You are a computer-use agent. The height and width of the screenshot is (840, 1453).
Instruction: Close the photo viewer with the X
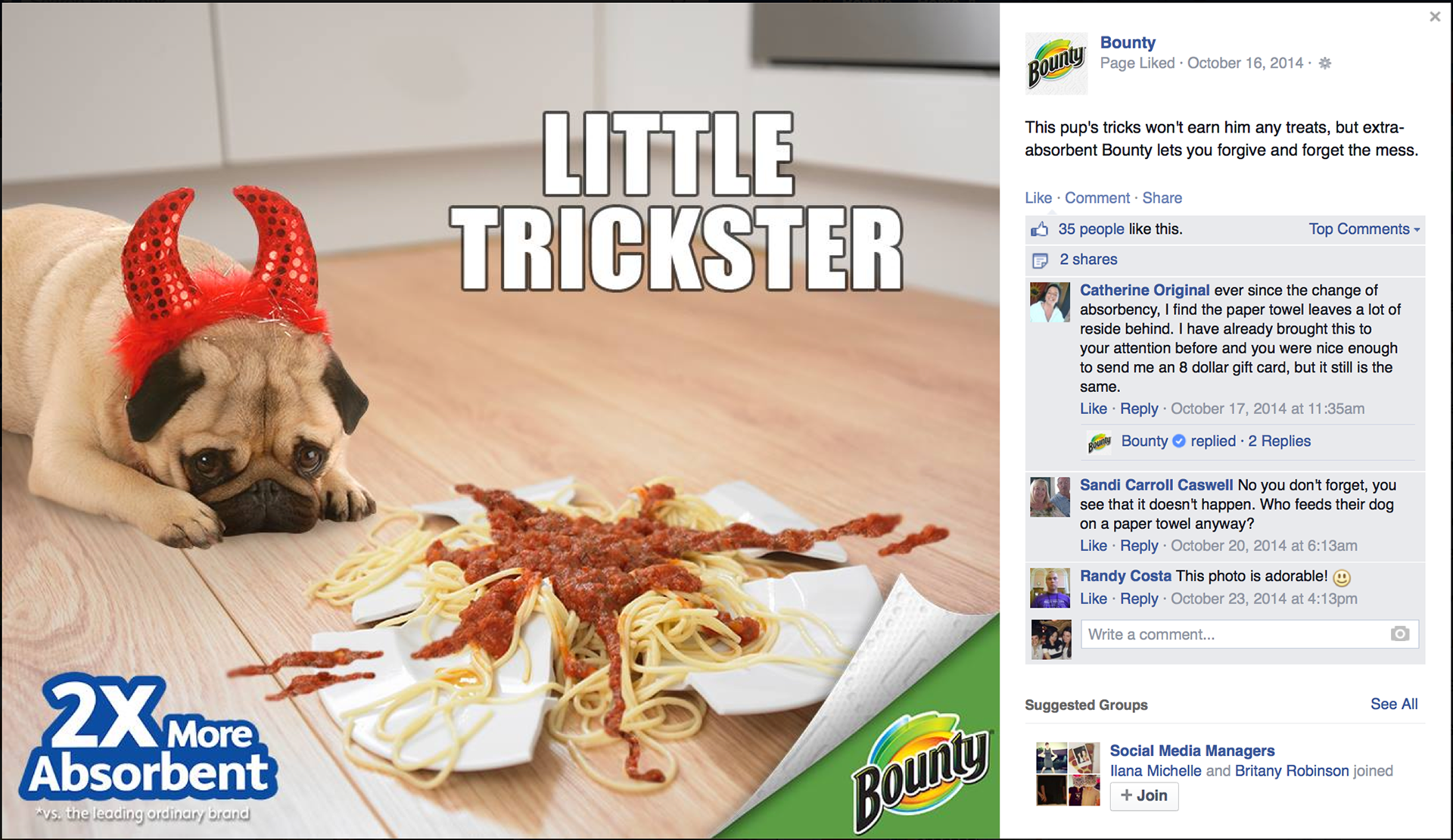coord(1434,17)
